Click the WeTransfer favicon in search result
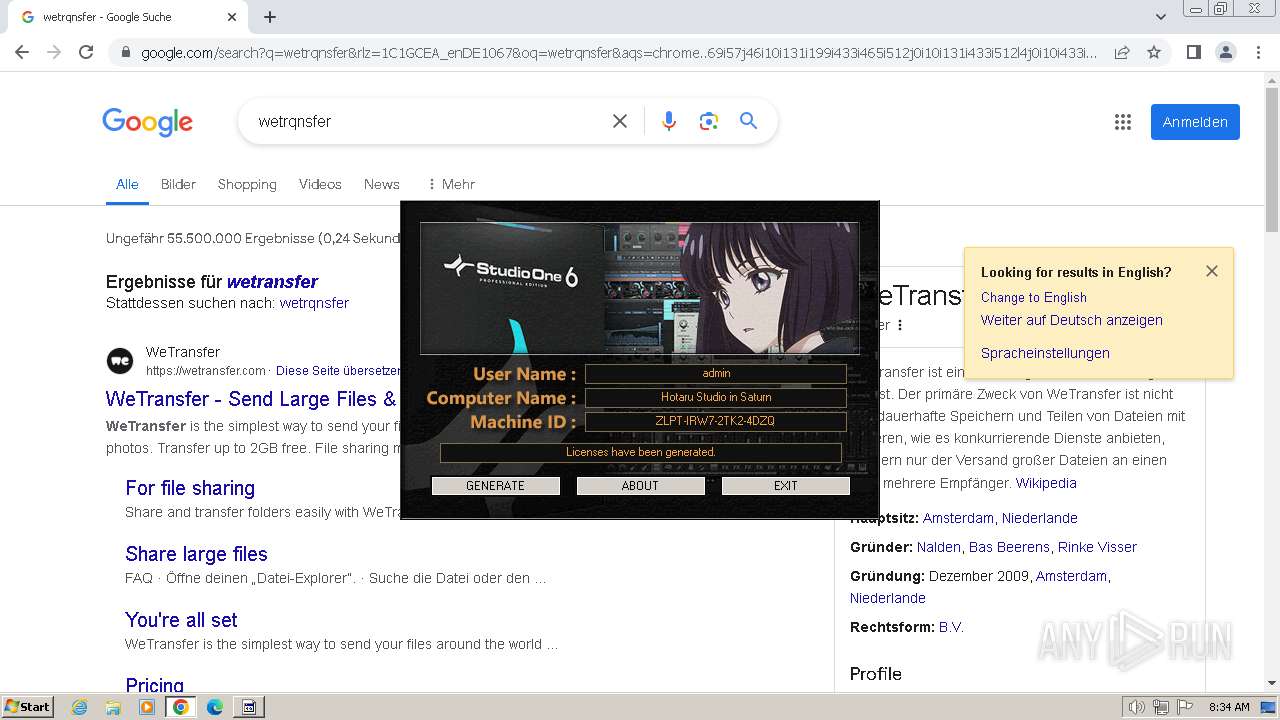 (120, 361)
